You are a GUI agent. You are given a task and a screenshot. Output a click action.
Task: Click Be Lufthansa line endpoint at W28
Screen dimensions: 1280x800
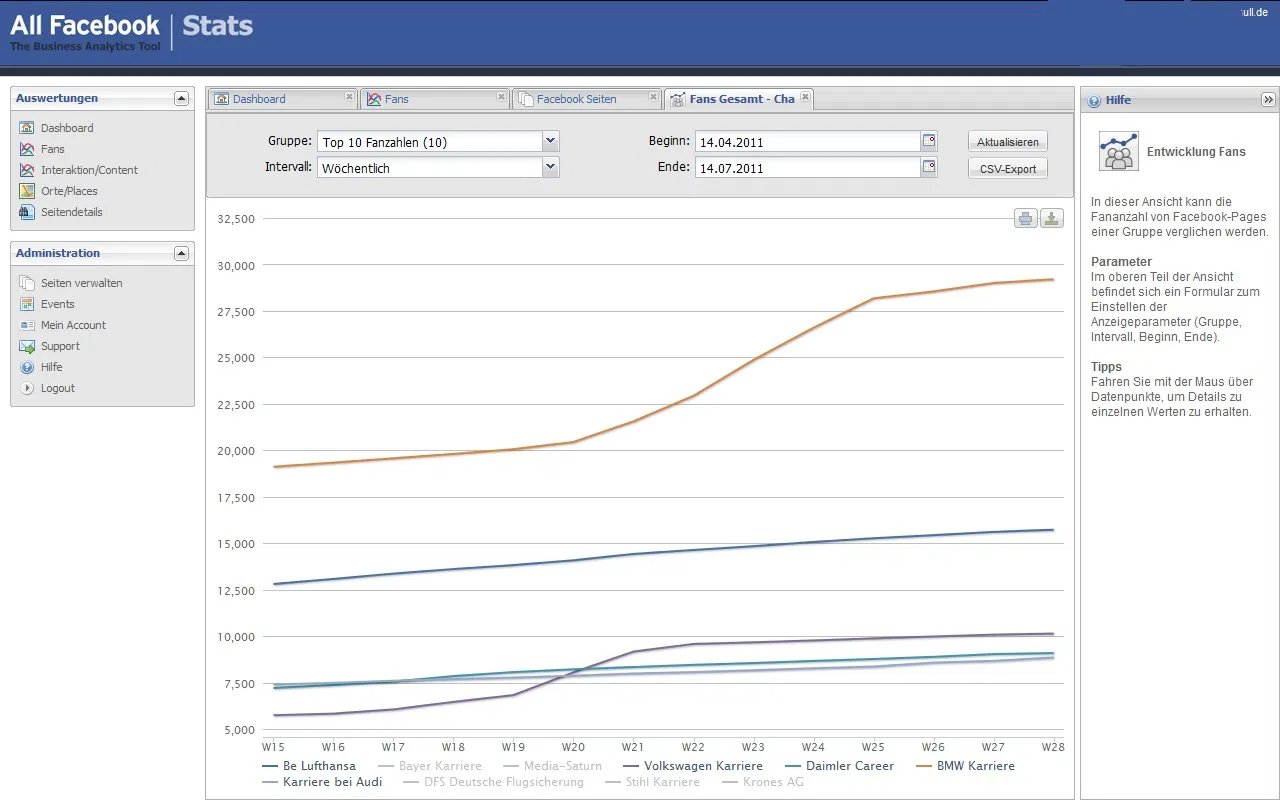coord(1052,530)
